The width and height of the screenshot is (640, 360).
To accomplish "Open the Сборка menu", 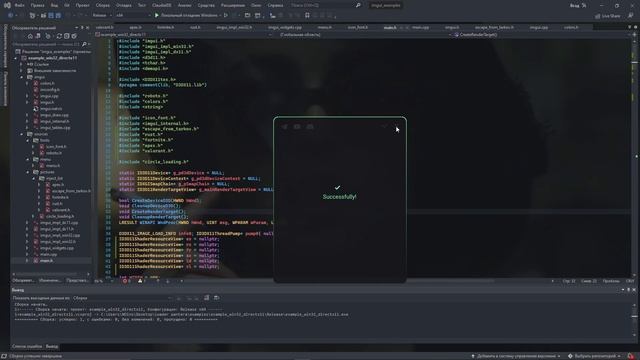I will [x=102, y=5].
